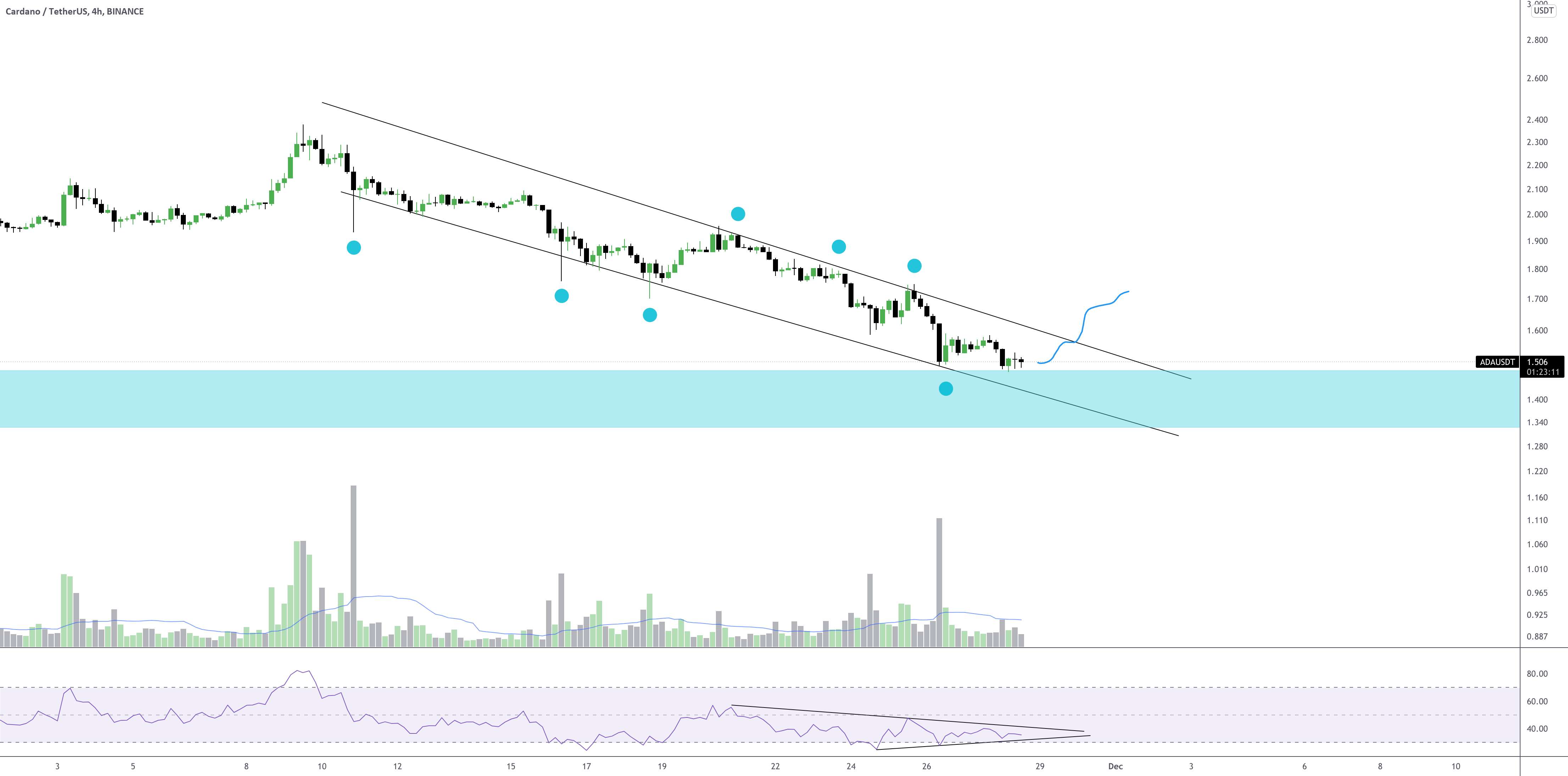The width and height of the screenshot is (1568, 776).
Task: Click the 26 date axis label
Action: pyautogui.click(x=927, y=766)
